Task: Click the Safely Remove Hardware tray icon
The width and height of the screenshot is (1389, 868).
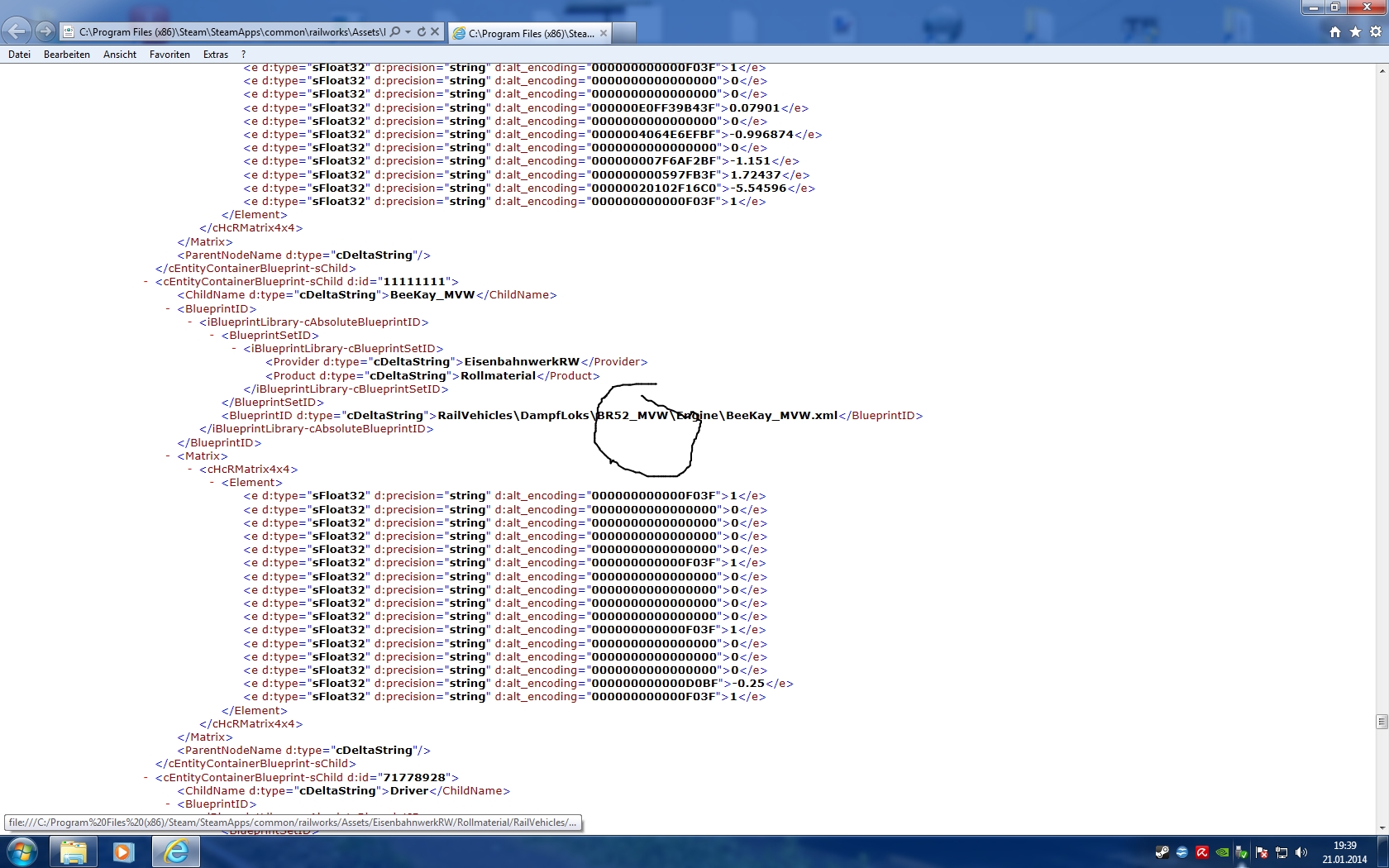Action: 1242,852
